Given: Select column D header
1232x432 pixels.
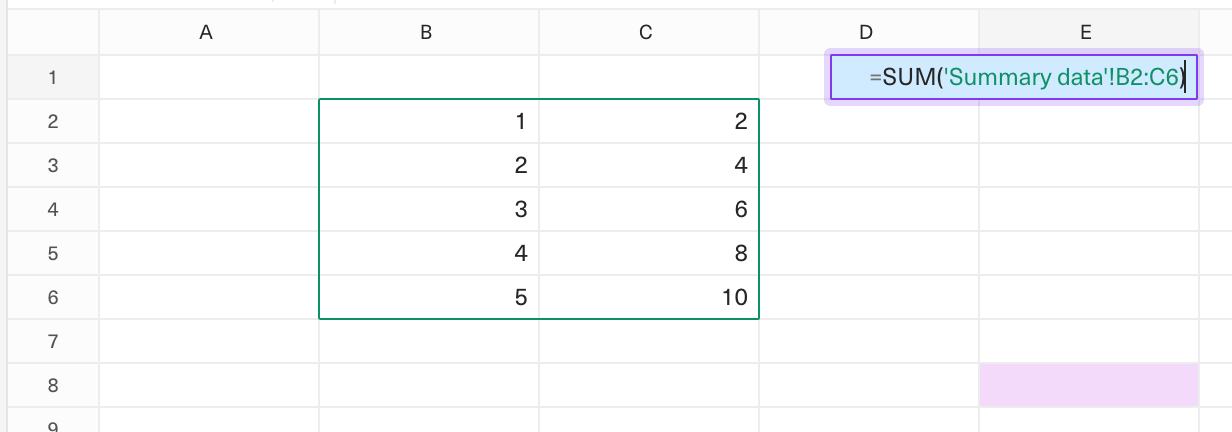Looking at the screenshot, I should point(869,32).
